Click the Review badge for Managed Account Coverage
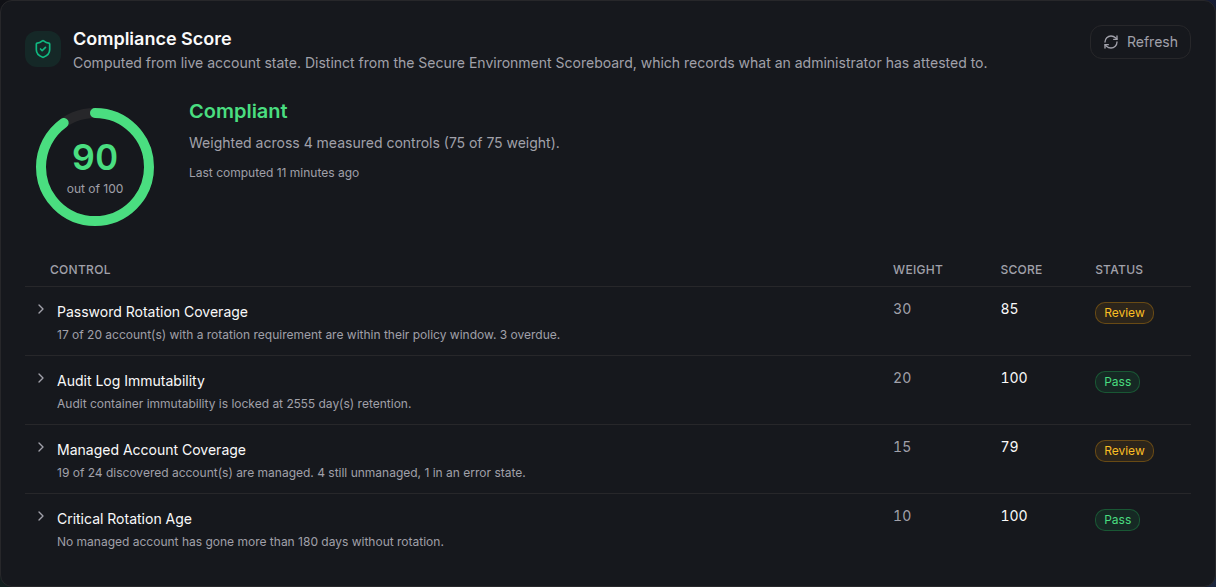The image size is (1216, 587). [x=1124, y=451]
